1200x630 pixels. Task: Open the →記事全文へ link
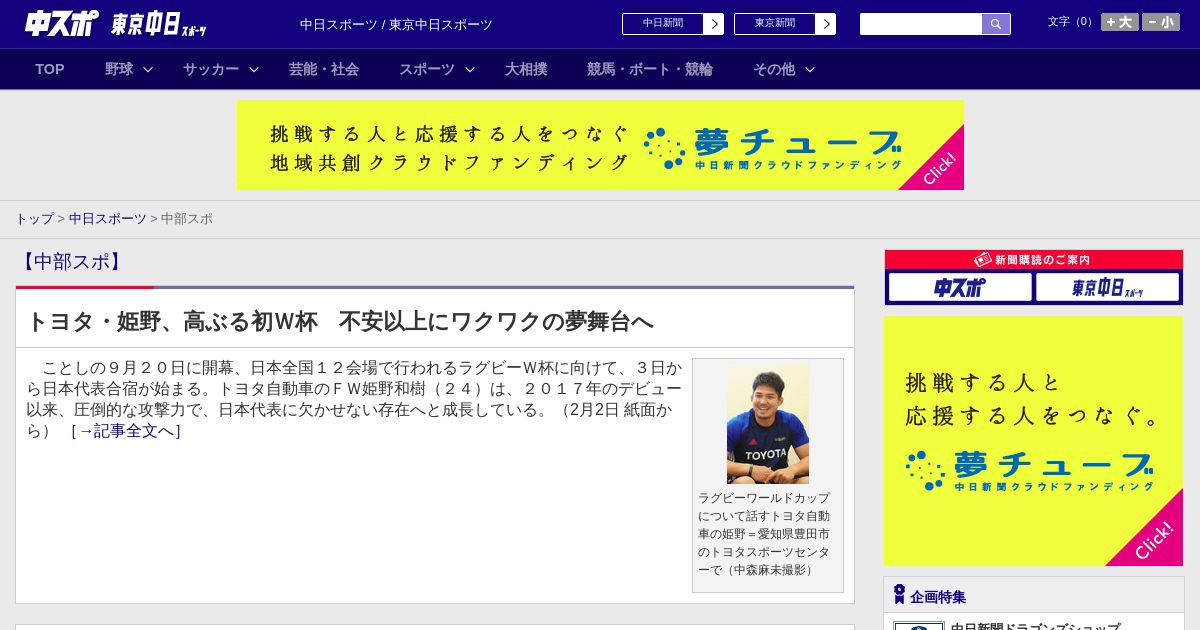tap(126, 431)
